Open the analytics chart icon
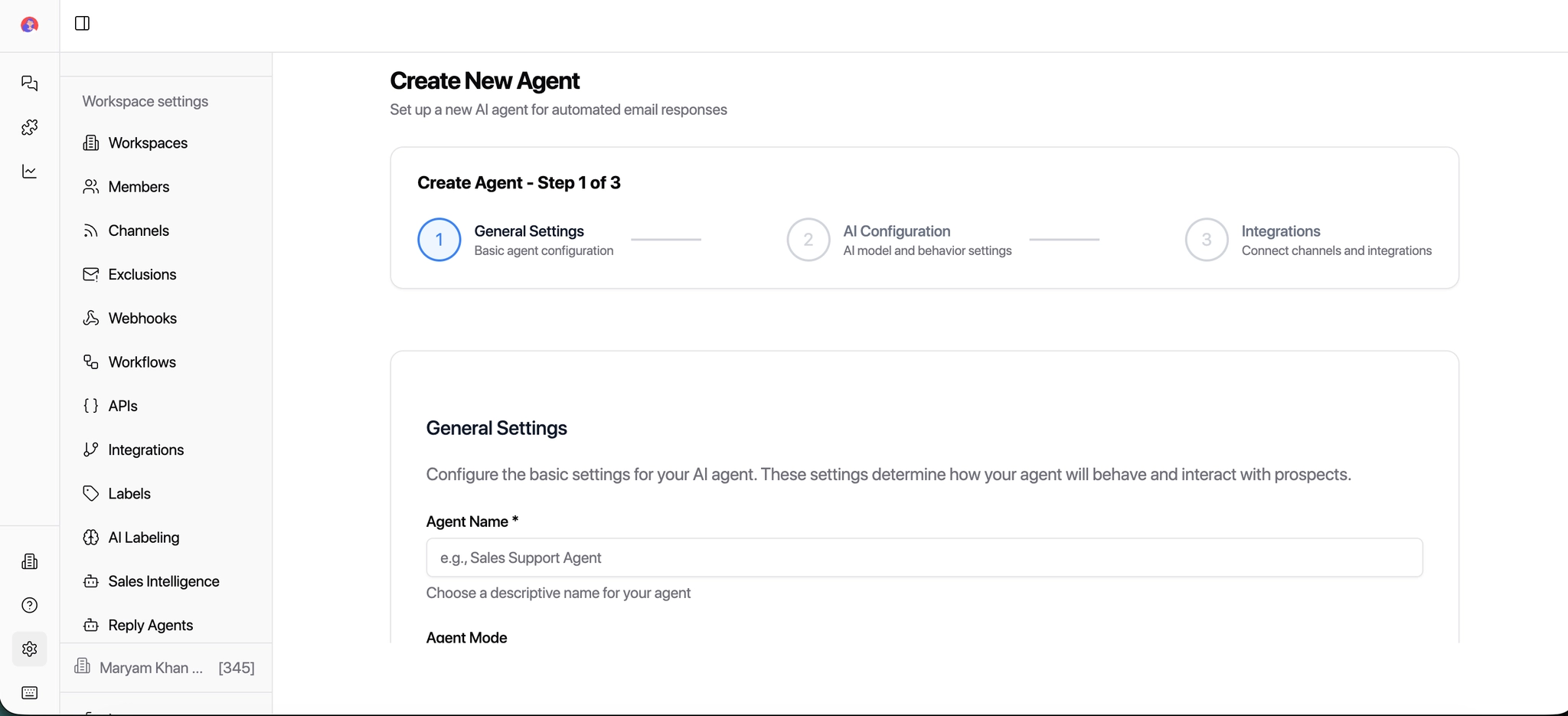Screen dimensions: 1568x716 (x=29, y=172)
